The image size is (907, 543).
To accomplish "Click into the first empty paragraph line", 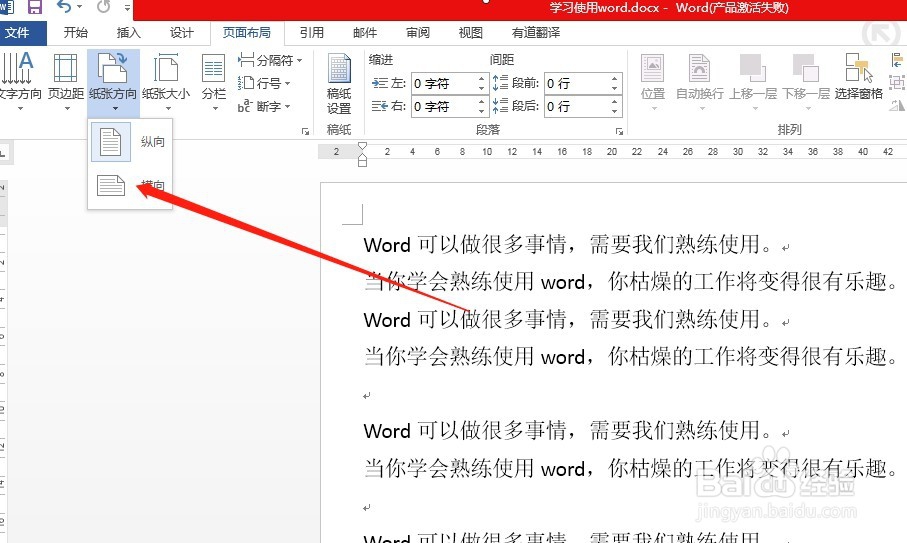I will pos(367,396).
